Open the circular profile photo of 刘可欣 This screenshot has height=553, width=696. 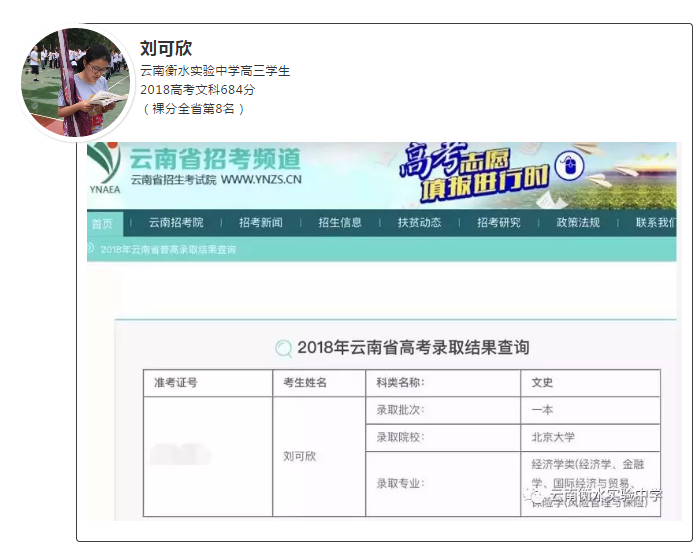pyautogui.click(x=75, y=83)
